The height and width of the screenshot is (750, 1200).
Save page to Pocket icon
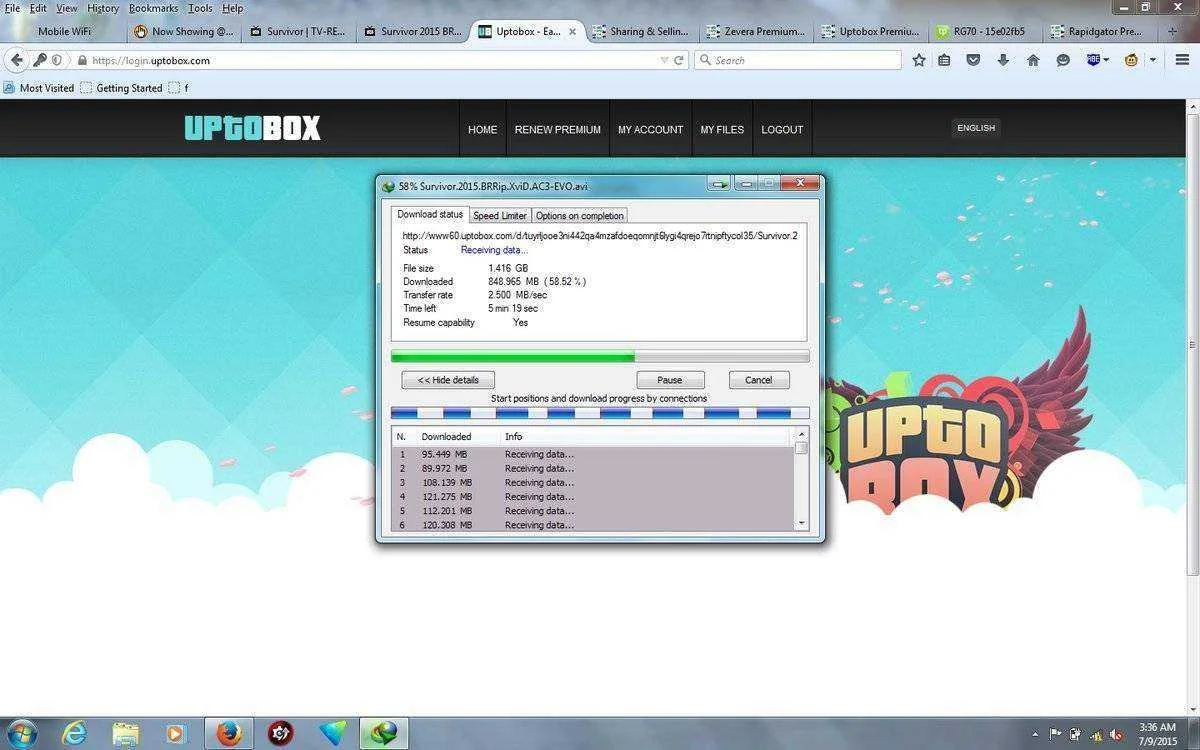click(x=973, y=60)
